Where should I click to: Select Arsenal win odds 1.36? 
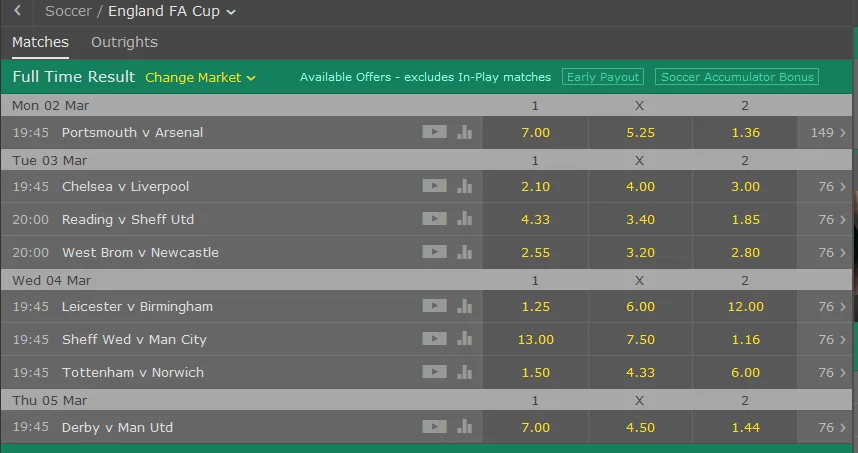745,132
